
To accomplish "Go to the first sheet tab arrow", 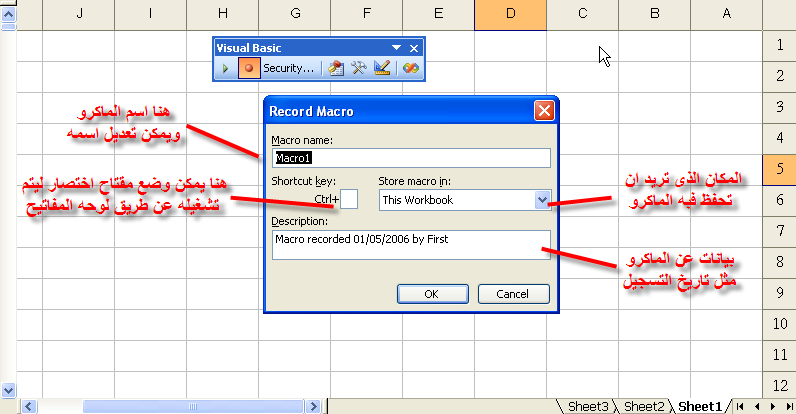I will tap(740, 406).
